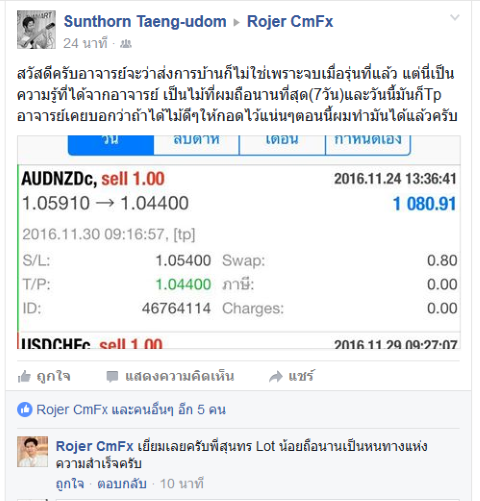
Task: Click the 24 นาที post timestamp
Action: [x=85, y=44]
